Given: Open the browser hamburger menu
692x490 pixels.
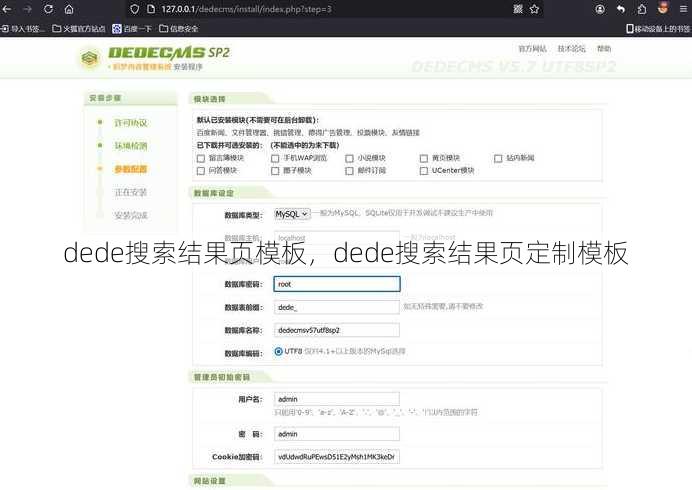Looking at the screenshot, I should (x=684, y=9).
